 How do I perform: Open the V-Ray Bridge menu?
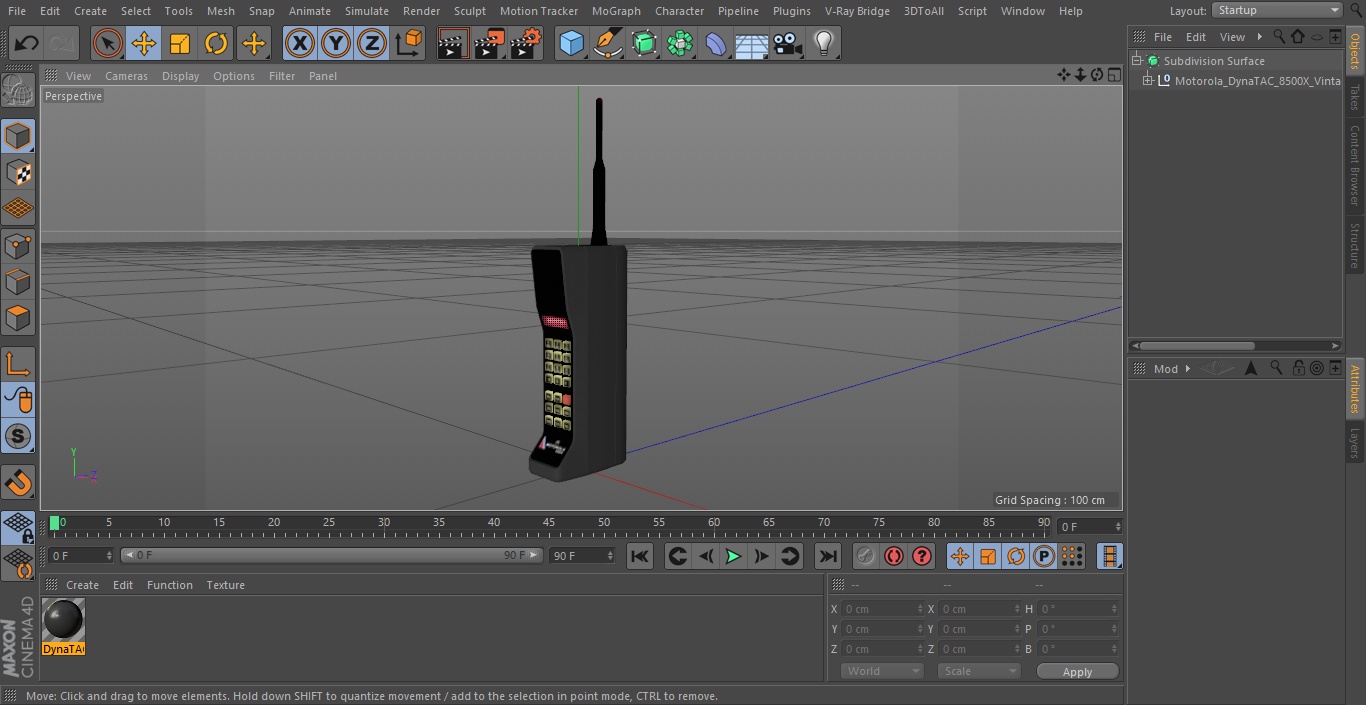[857, 11]
